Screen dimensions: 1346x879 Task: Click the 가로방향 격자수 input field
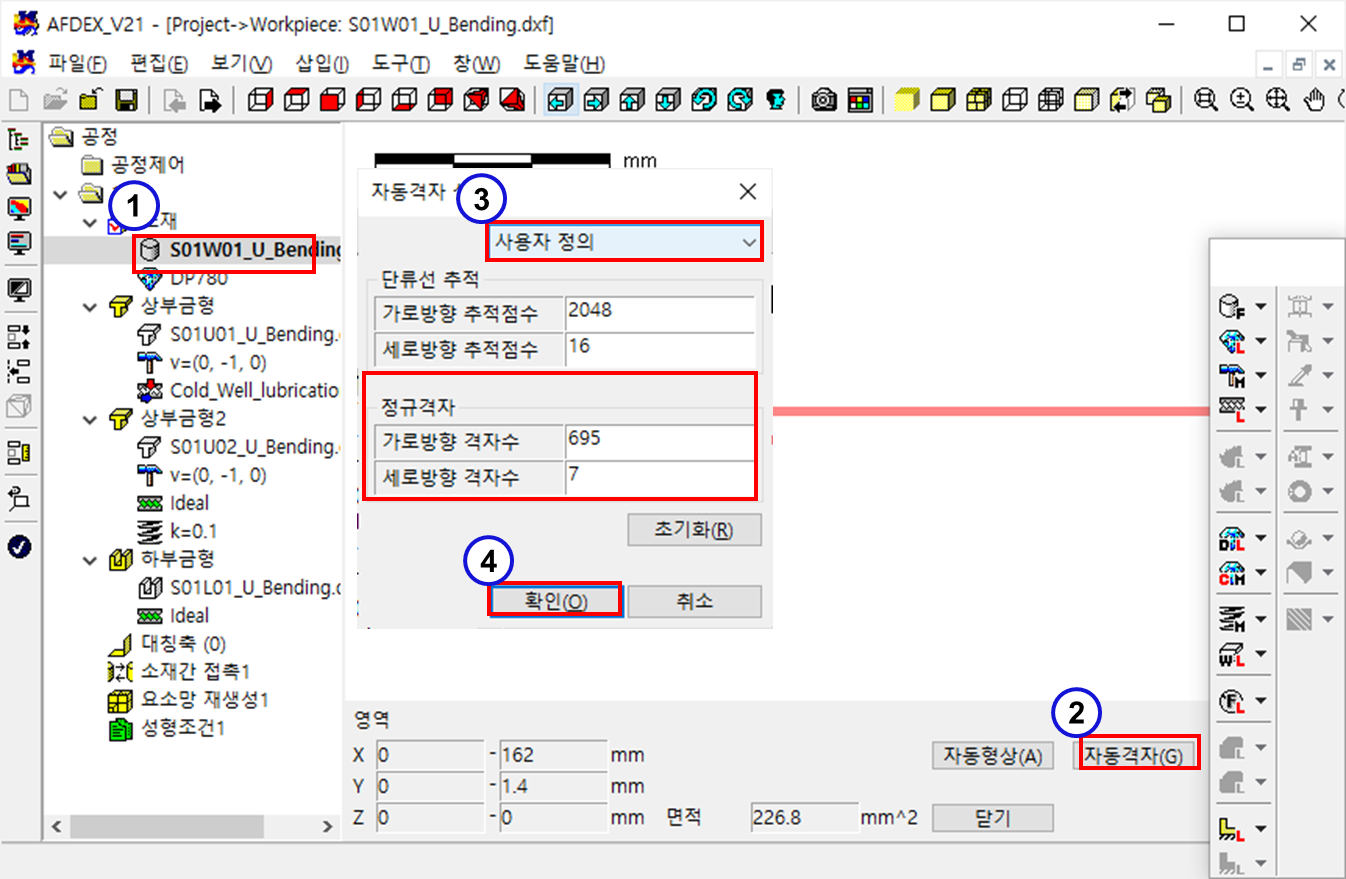click(x=658, y=440)
